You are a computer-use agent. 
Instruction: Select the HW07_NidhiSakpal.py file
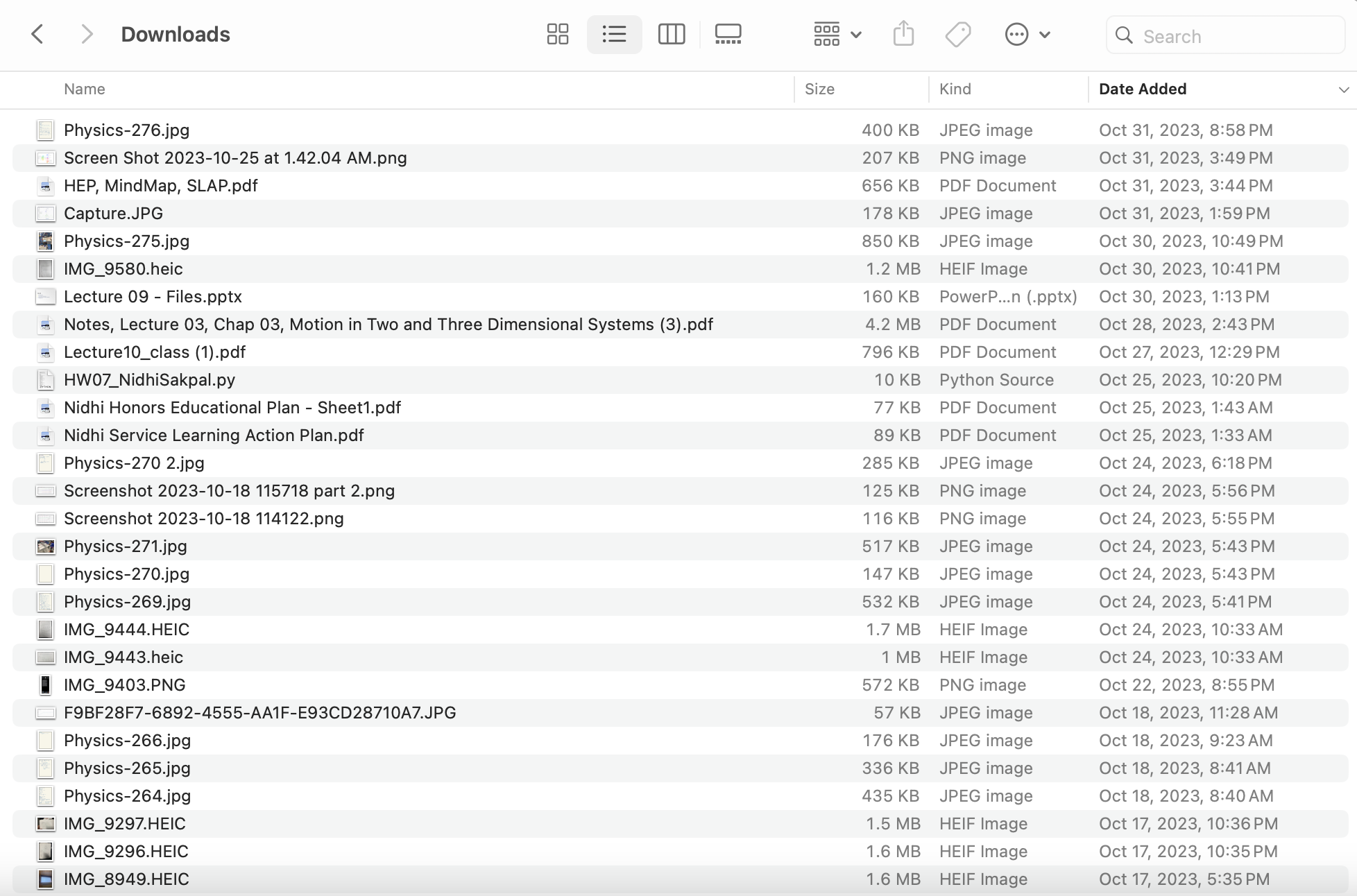pos(149,380)
